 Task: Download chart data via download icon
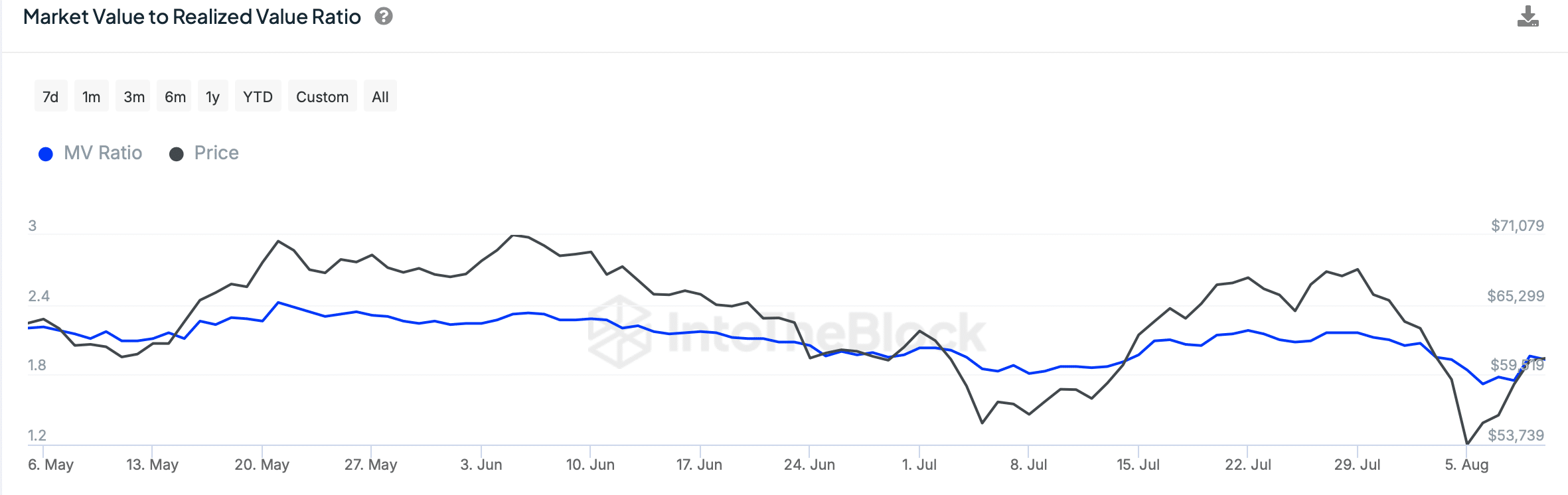click(x=1528, y=17)
